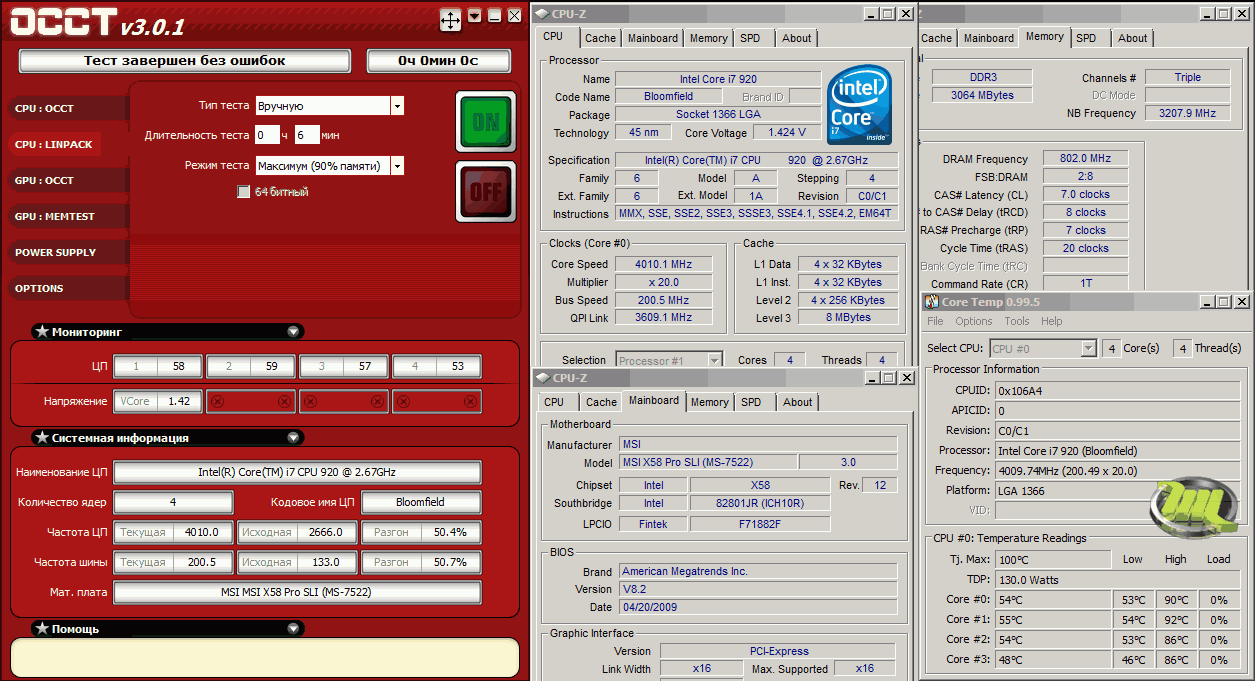1255x681 pixels.
Task: Open the OPTIONS tab in OCCT
Action: click(x=56, y=288)
